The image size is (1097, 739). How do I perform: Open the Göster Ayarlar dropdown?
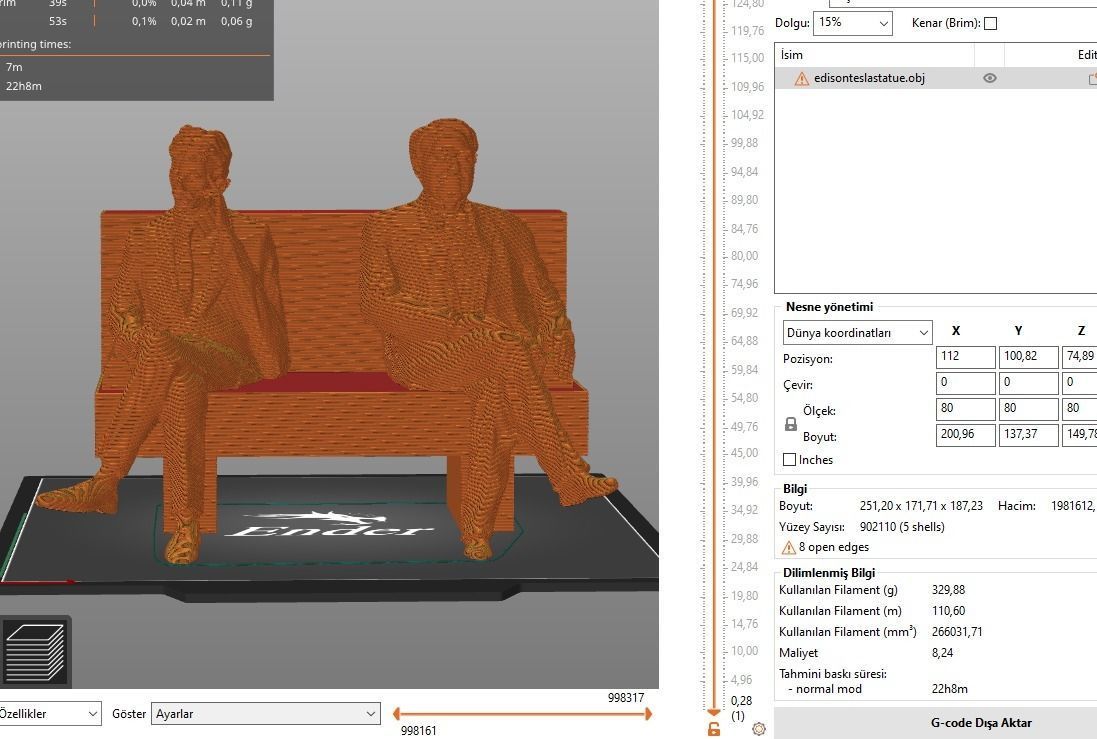click(266, 714)
